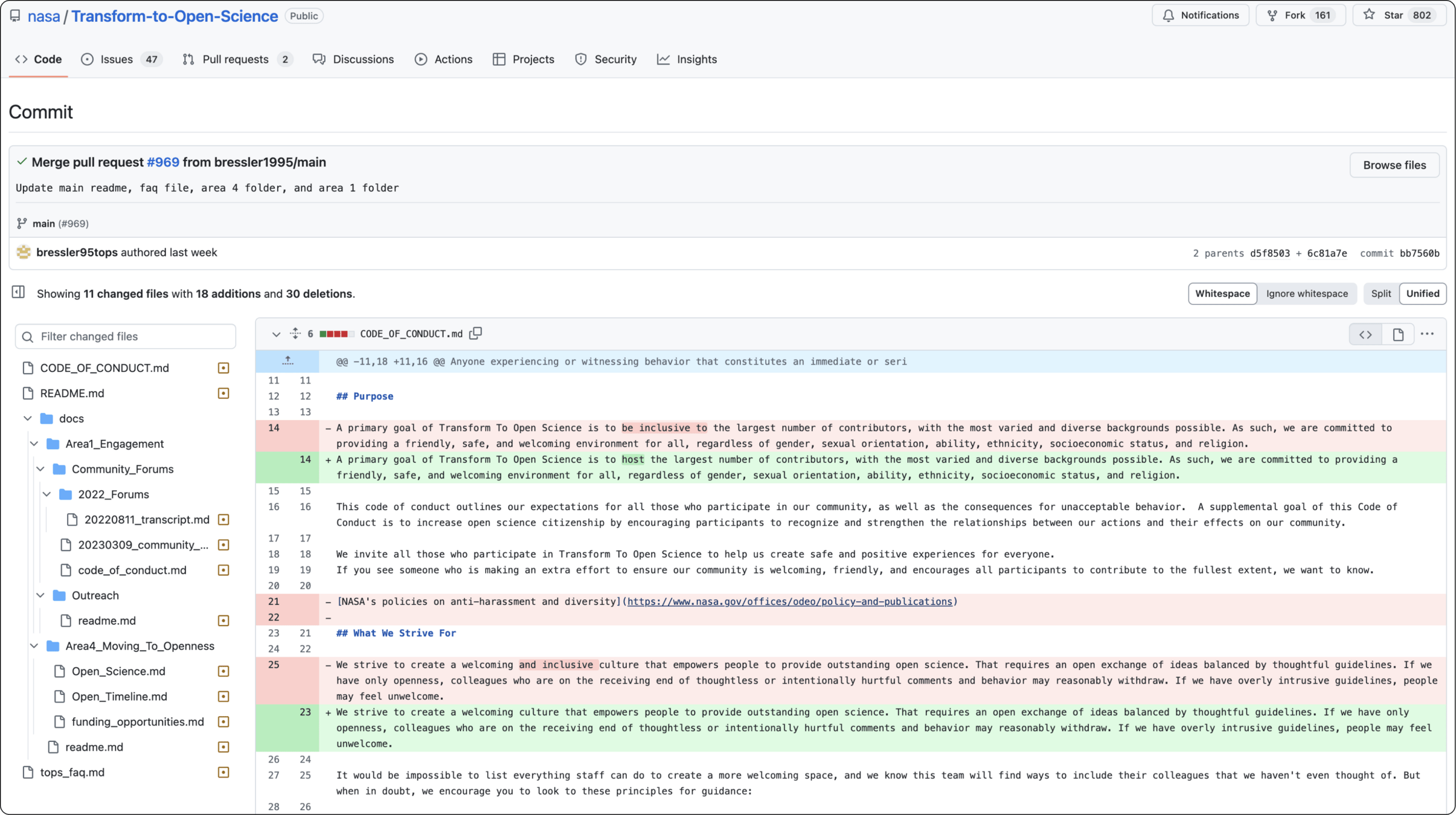Show rich diff view icon

[1398, 334]
